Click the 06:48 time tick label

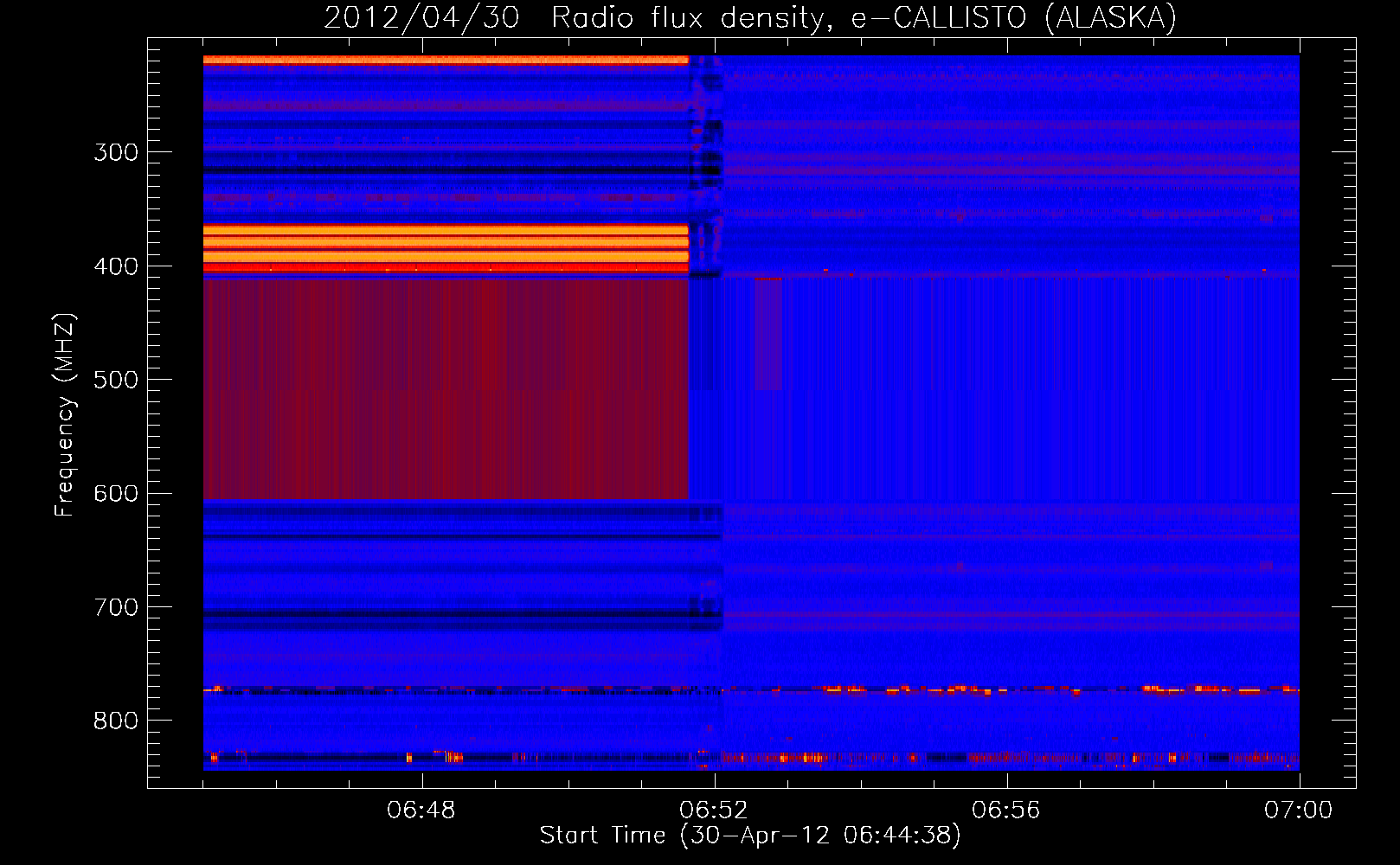(x=421, y=811)
